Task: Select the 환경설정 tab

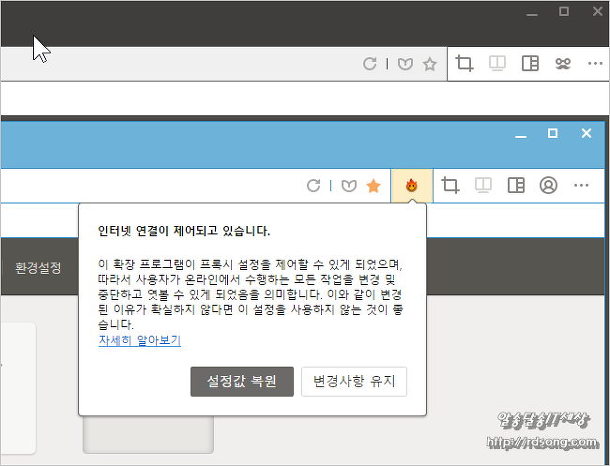Action: pyautogui.click(x=38, y=268)
